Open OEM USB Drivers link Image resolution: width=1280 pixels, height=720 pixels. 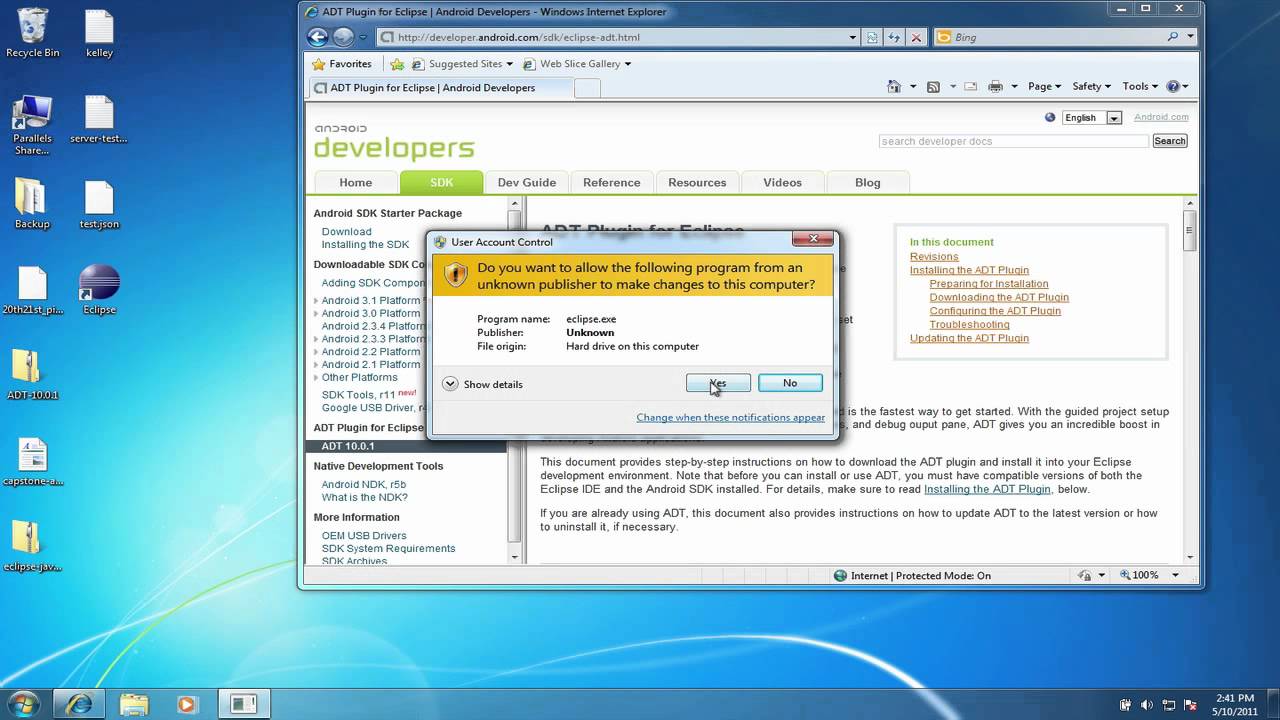(x=364, y=535)
